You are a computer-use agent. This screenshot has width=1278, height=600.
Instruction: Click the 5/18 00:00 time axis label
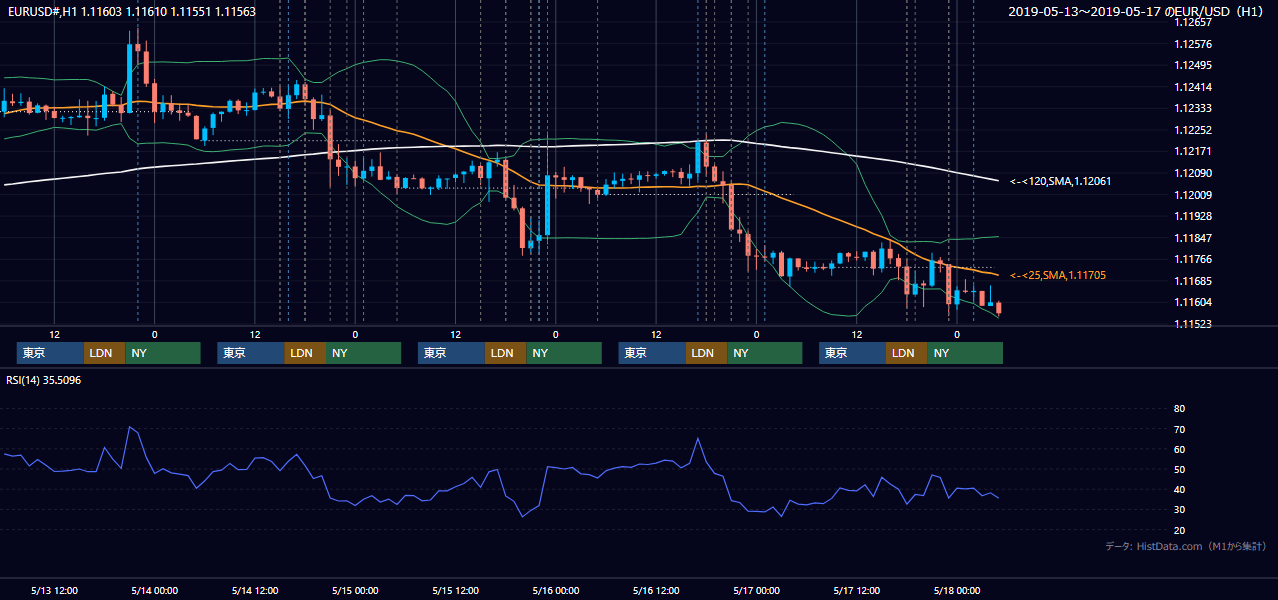point(957,590)
